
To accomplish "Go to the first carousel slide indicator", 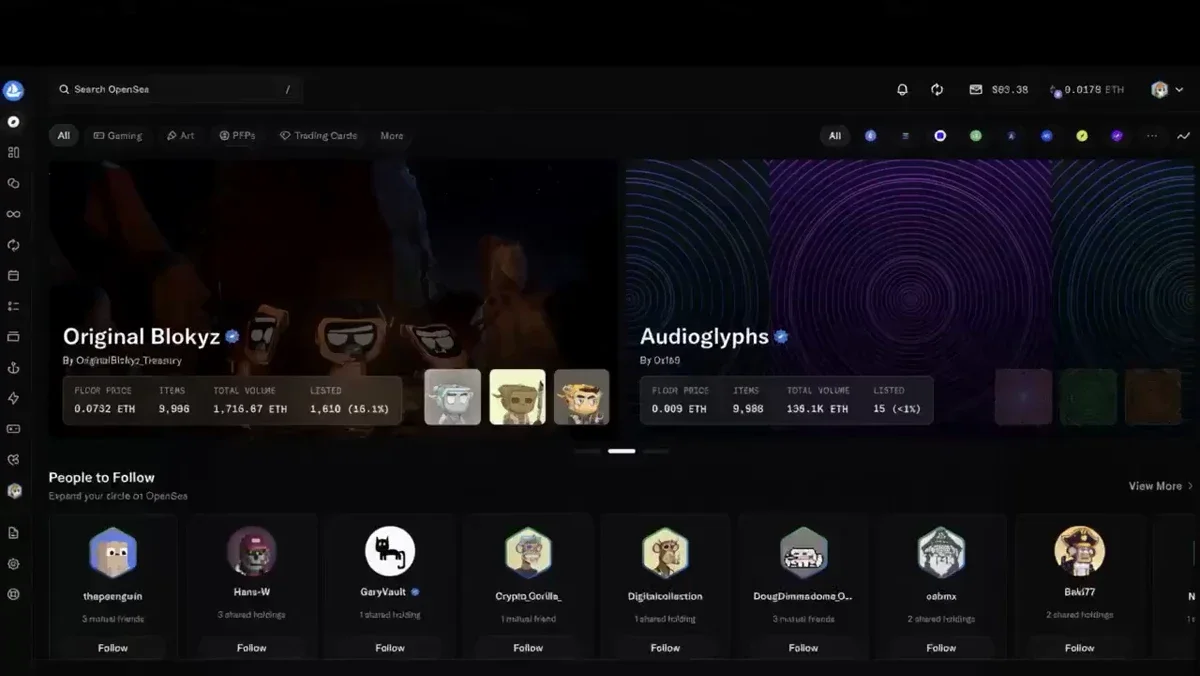I will (588, 451).
